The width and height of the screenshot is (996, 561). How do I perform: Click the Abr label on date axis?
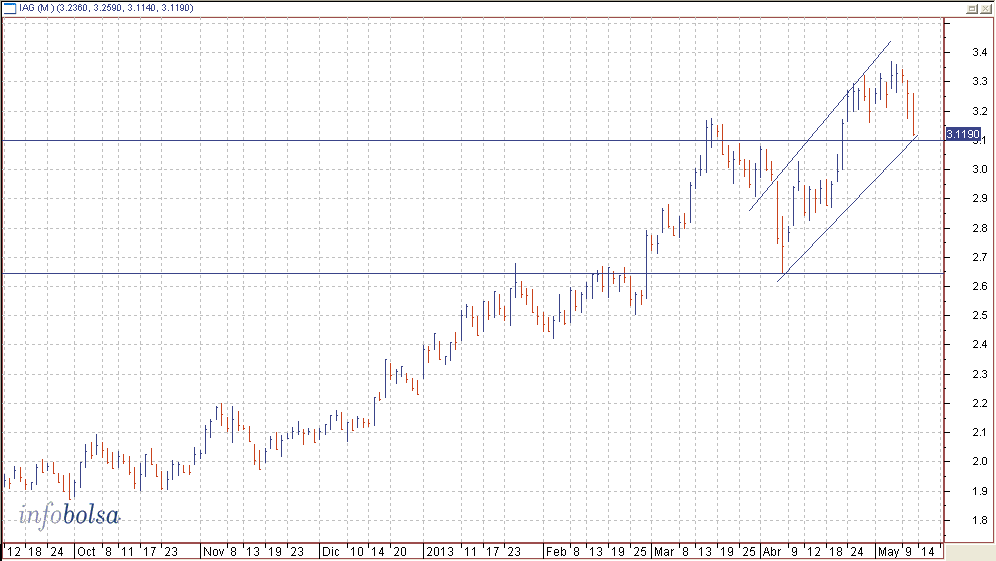[772, 551]
